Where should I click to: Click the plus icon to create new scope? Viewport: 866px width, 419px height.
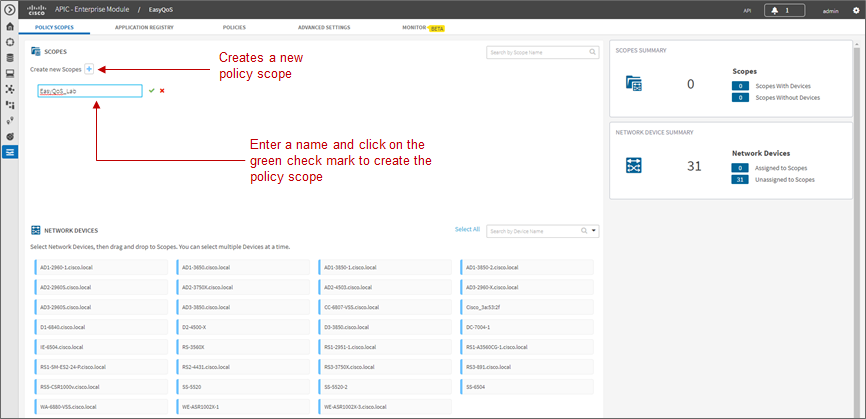click(89, 69)
